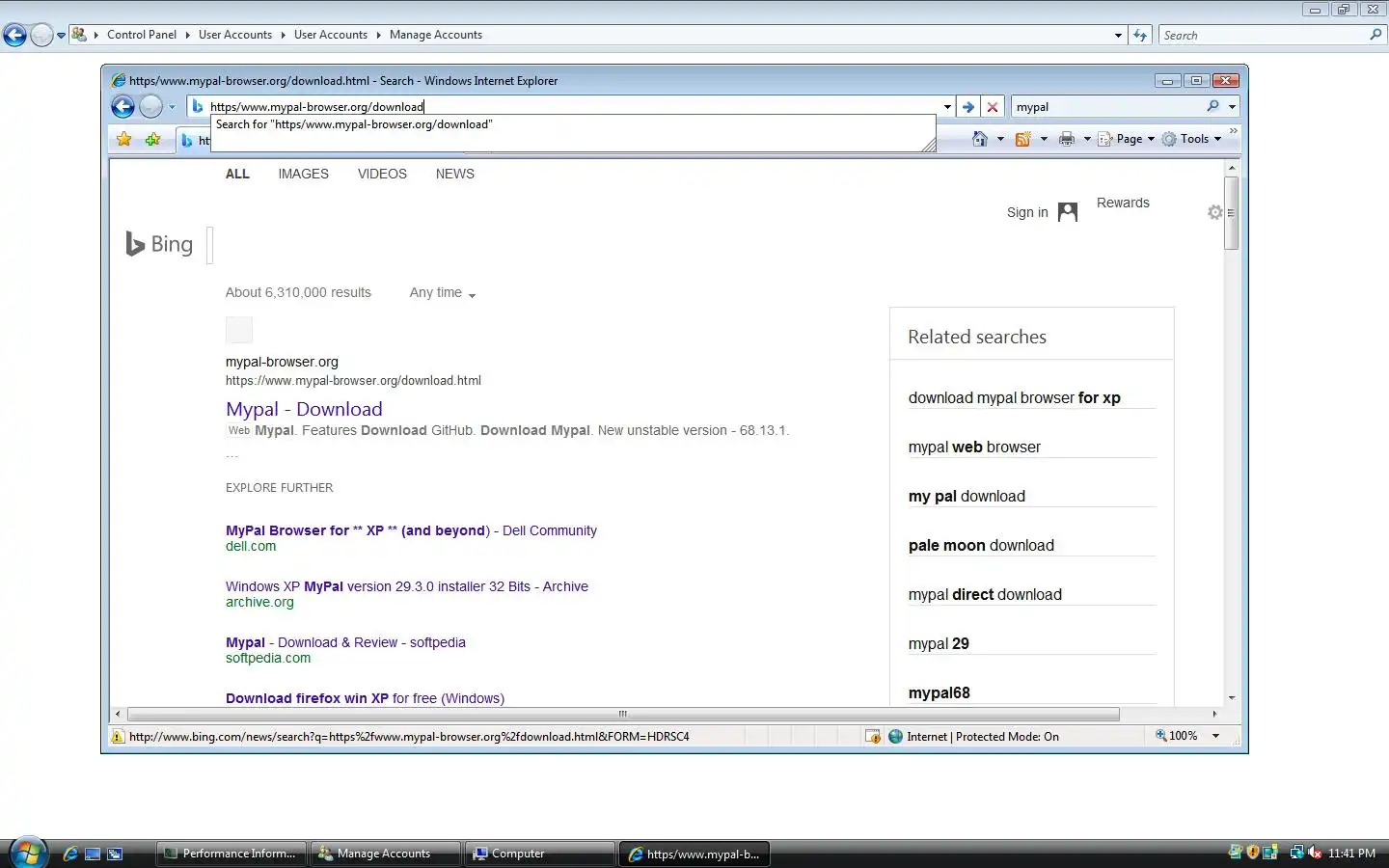
Task: Click the IE Forward navigation button
Action: point(151,107)
